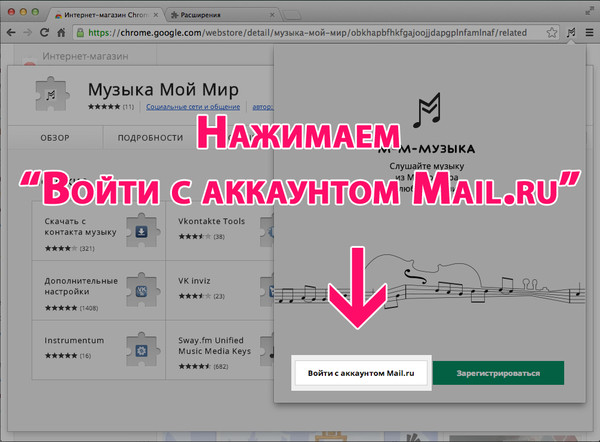Click Музыка Мой Мир rating stars (11)
Image resolution: width=600 pixels, height=442 pixels.
click(x=104, y=107)
